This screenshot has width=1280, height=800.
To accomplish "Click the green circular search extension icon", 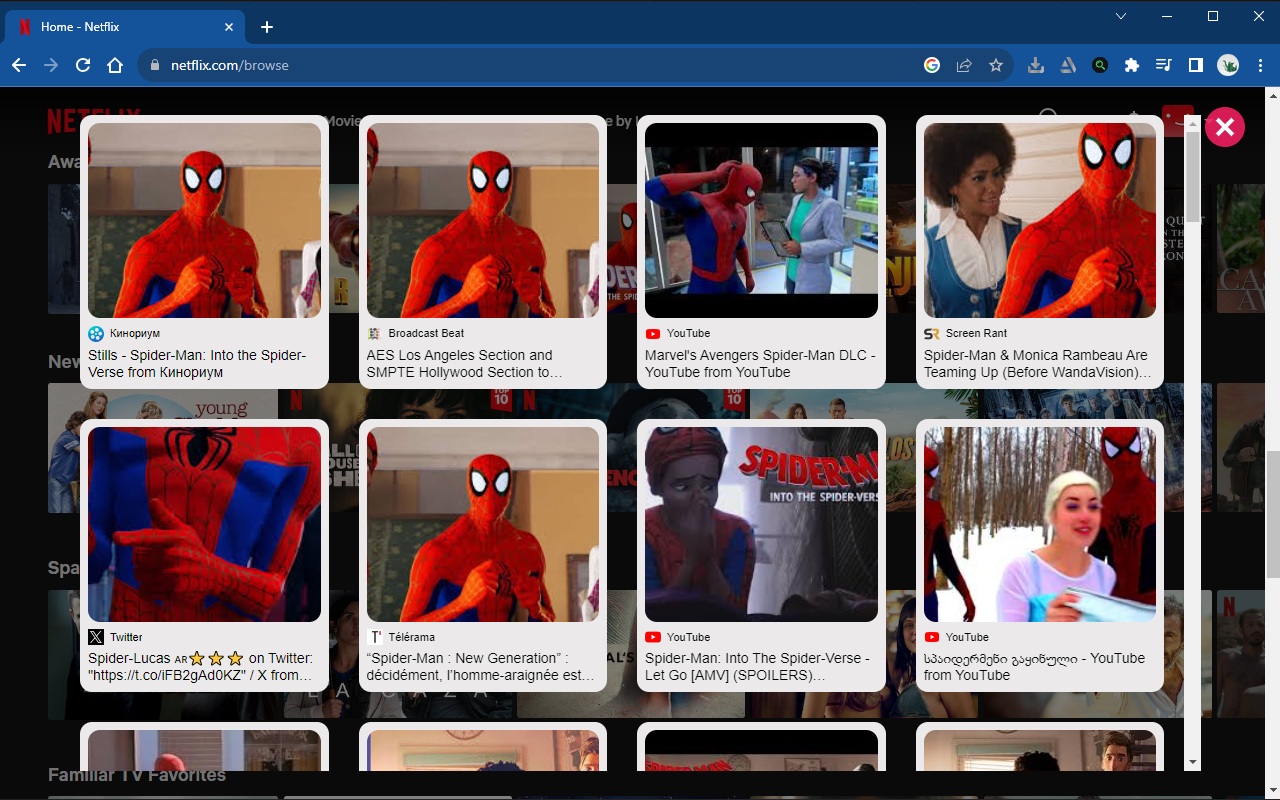I will 1100,65.
